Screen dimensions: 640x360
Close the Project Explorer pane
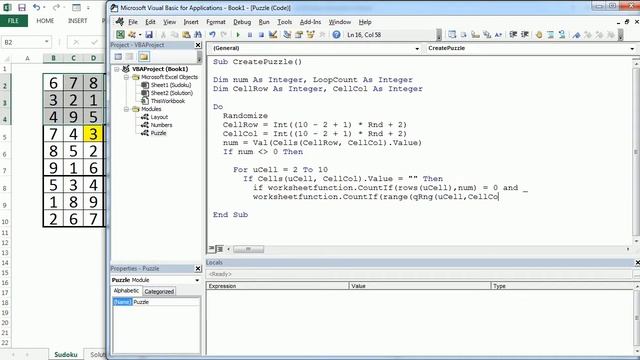pyautogui.click(x=198, y=45)
